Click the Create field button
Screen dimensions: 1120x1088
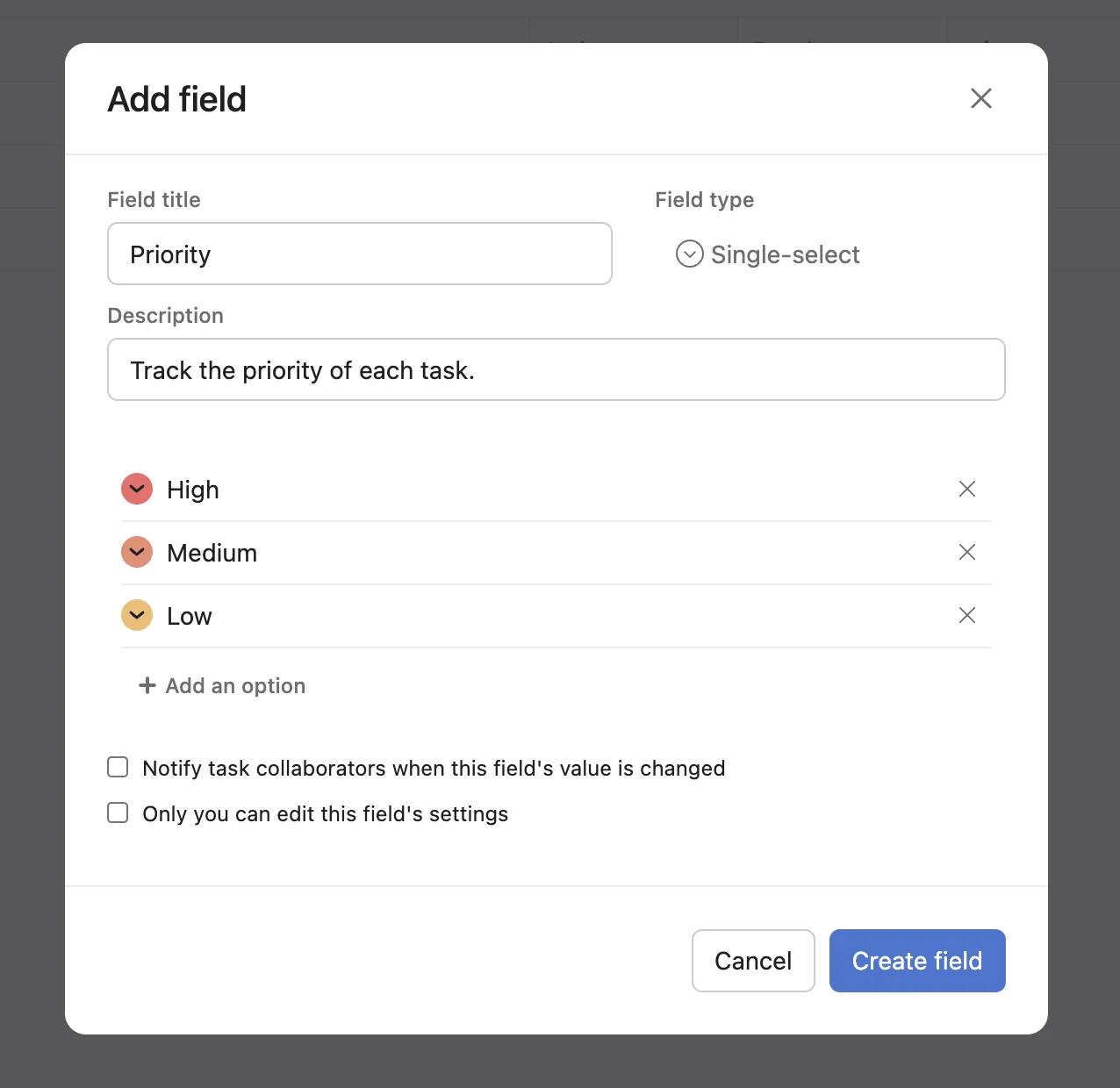pos(917,961)
